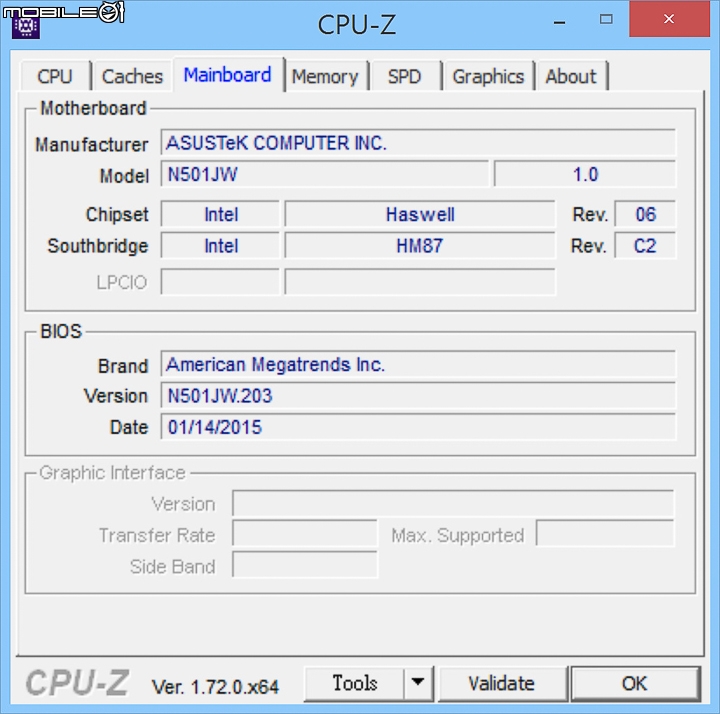Open the Graphics tab
720x714 pixels.
click(x=488, y=76)
